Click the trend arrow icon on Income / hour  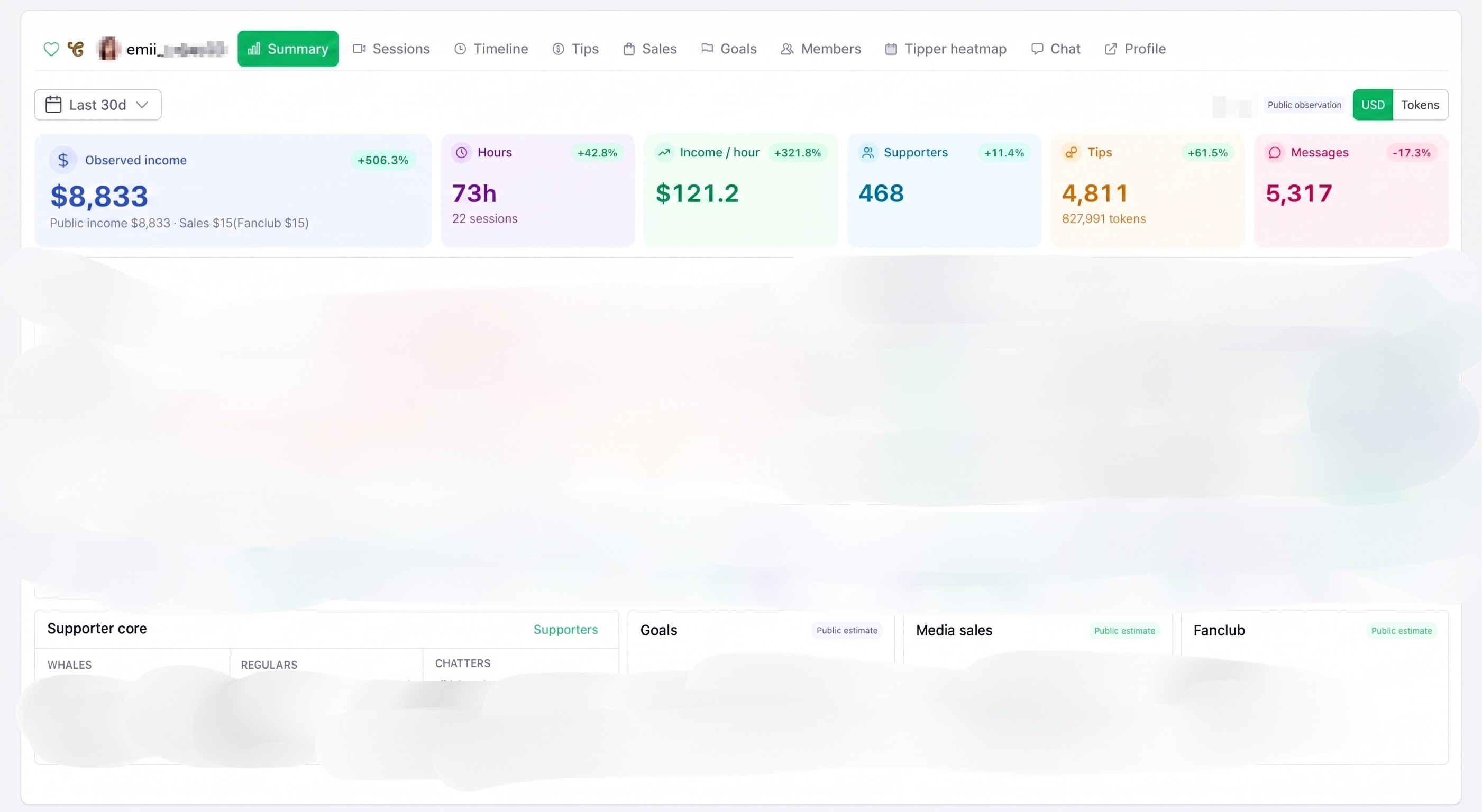pyautogui.click(x=664, y=152)
